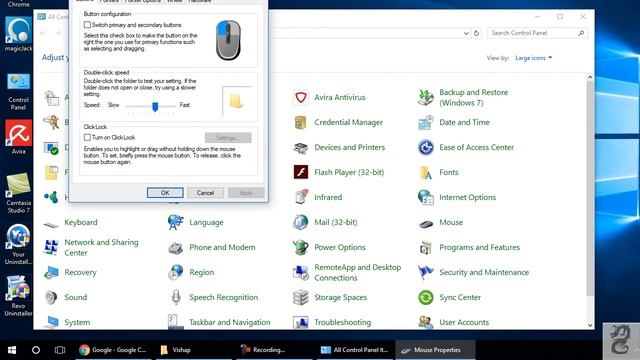Open Task View from the taskbar
The image size is (640, 360).
click(60, 350)
